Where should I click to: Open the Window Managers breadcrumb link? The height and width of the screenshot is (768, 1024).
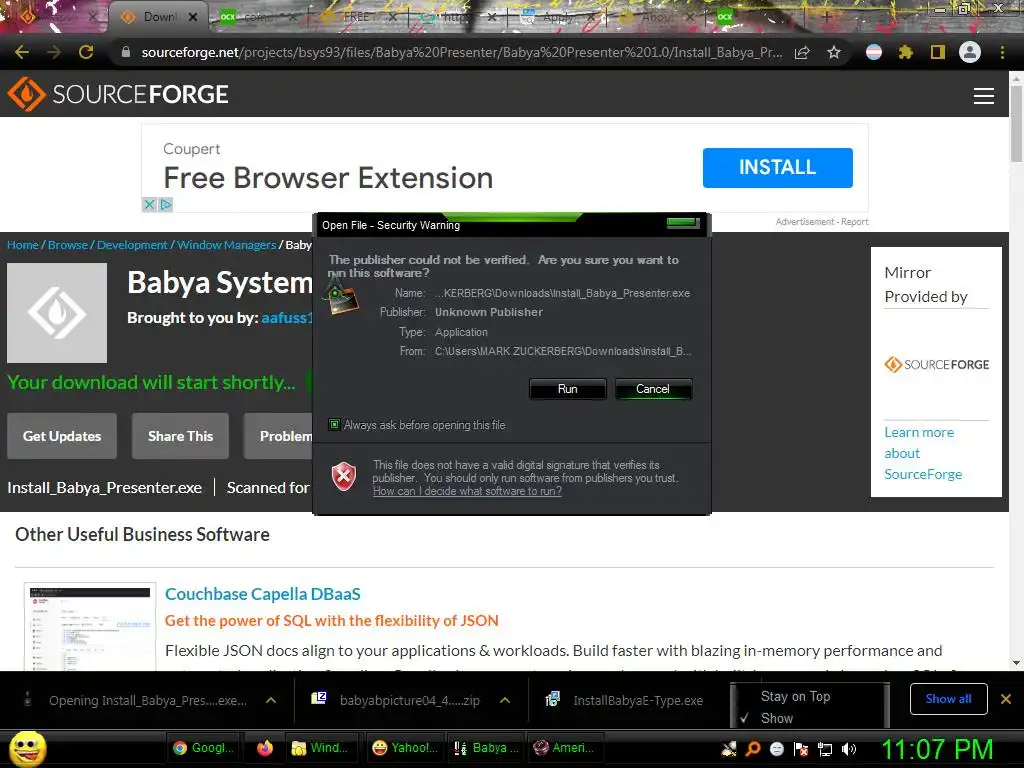[227, 245]
